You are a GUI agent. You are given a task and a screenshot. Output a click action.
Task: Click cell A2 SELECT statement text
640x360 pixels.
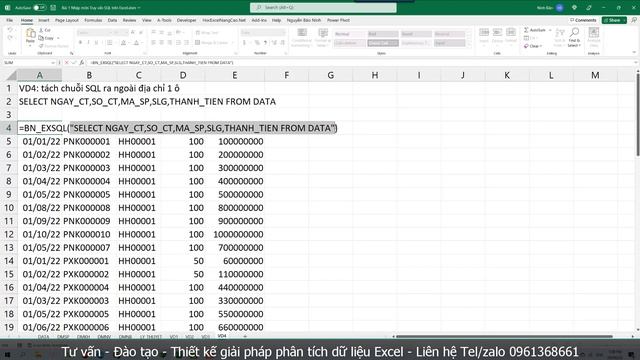(x=147, y=102)
